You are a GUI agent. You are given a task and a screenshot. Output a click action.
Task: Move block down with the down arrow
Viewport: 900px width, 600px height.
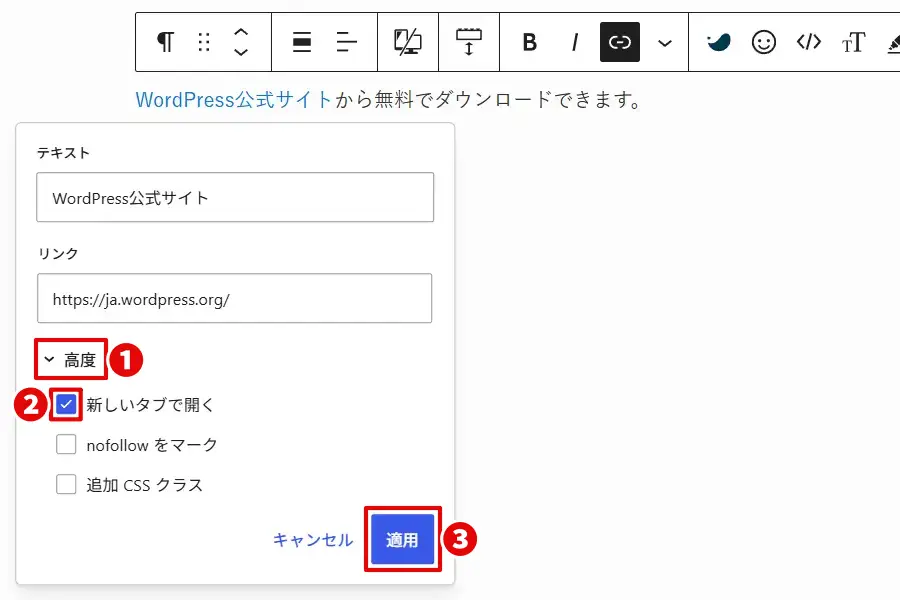241,52
